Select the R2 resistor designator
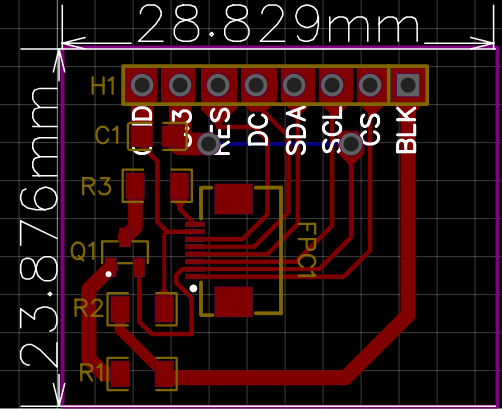Image resolution: width=502 pixels, height=409 pixels. pos(88,307)
